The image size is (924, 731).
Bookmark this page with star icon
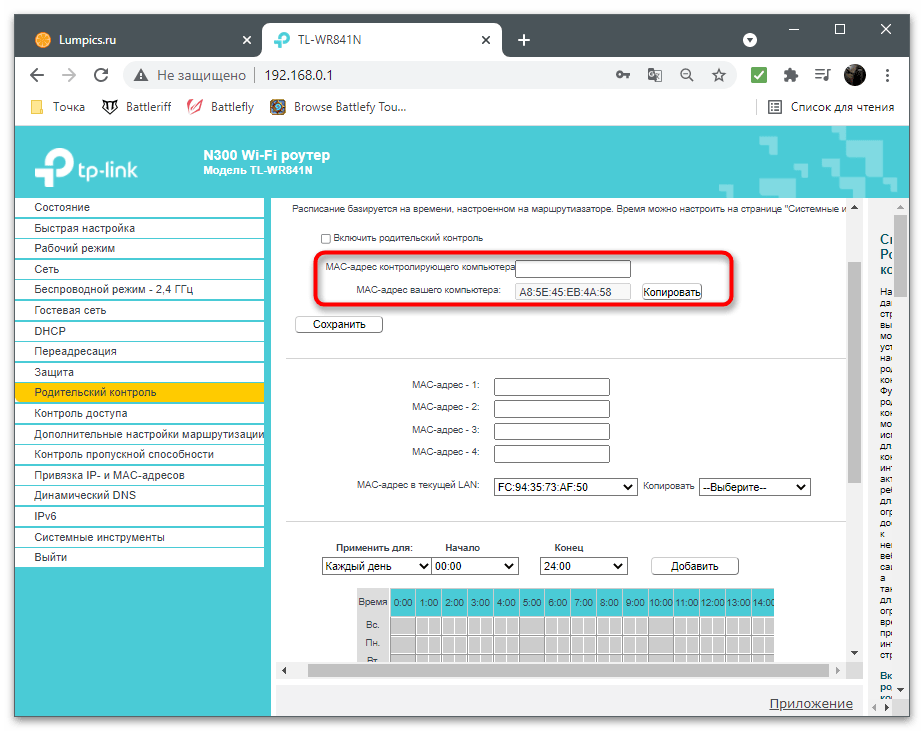pyautogui.click(x=718, y=75)
